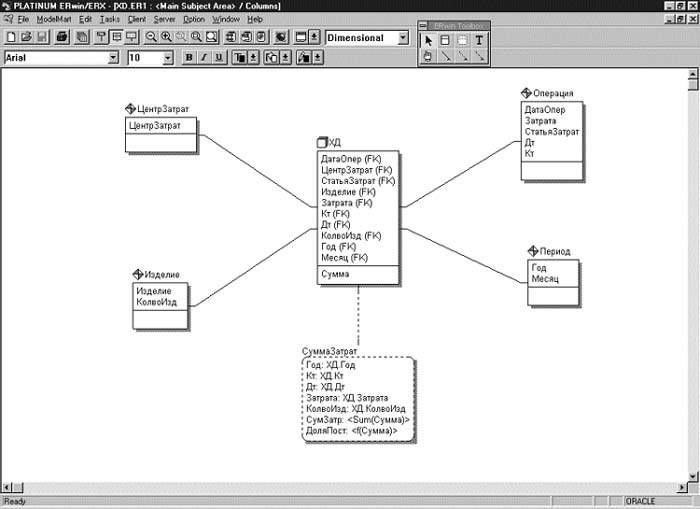Click the New file icon

pos(10,38)
